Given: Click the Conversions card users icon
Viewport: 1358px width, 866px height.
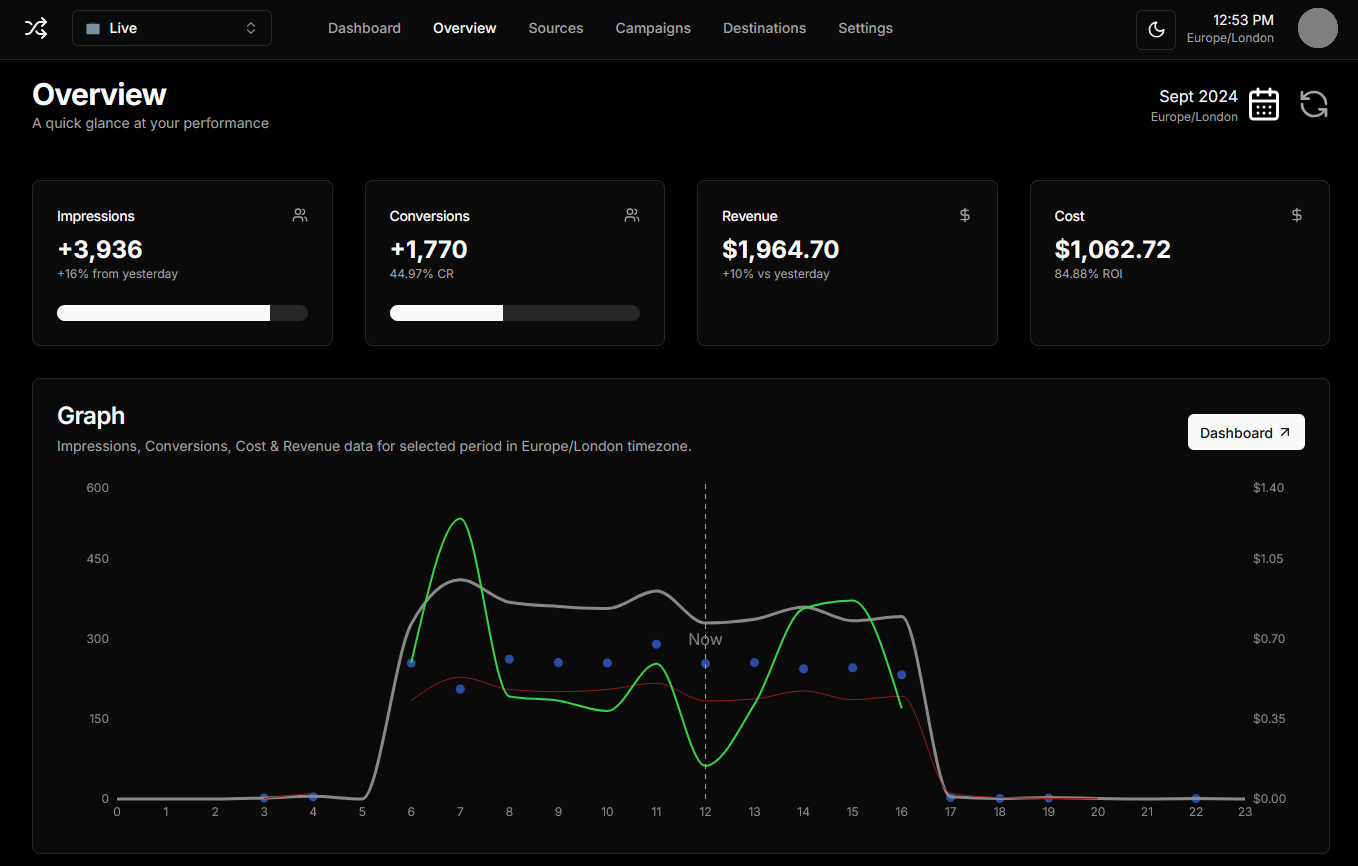Looking at the screenshot, I should coord(632,215).
